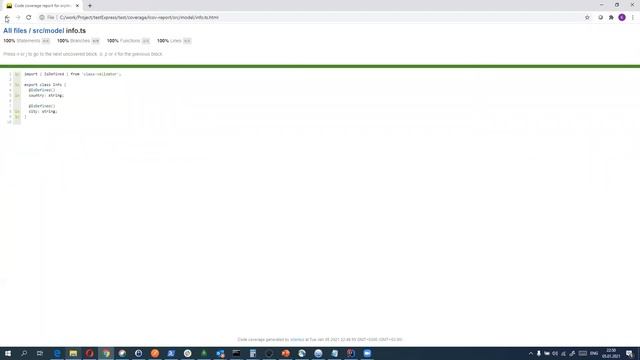Open a new browser tab
Viewport: 640px width, 360px height.
coord(90,6)
